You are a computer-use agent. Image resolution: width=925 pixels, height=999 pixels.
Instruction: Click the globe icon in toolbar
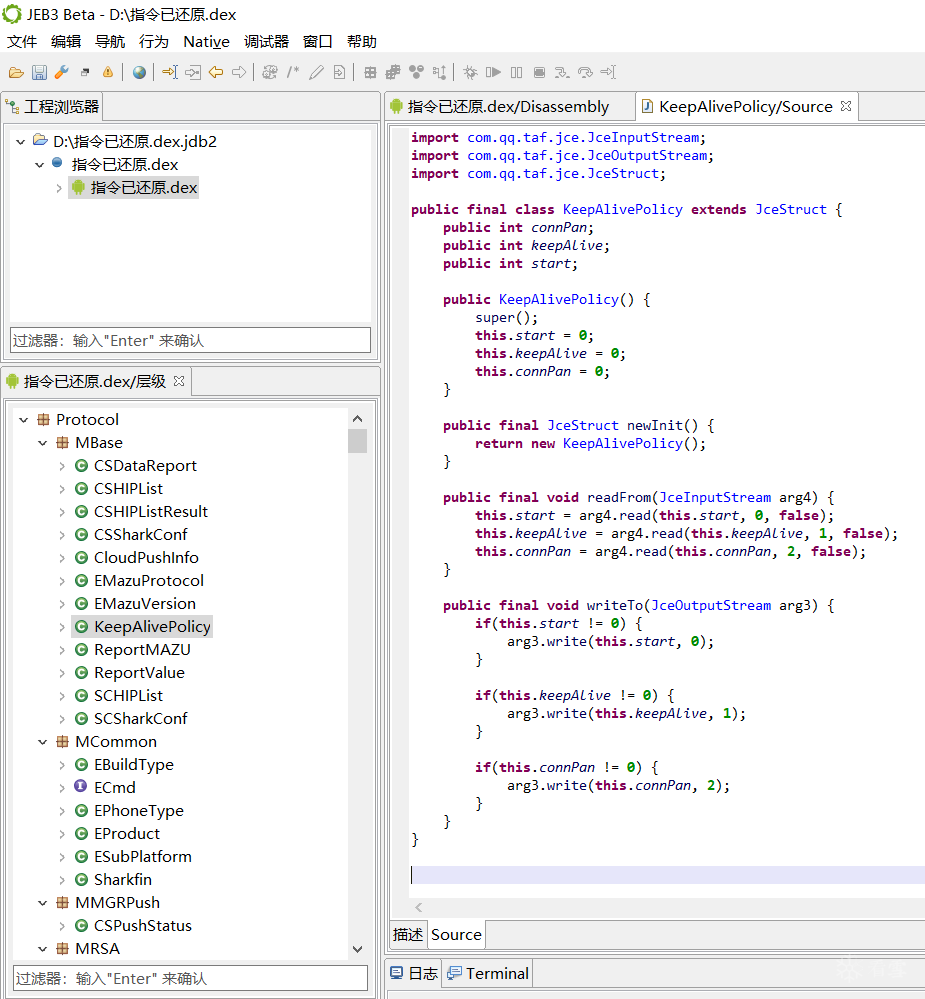(x=139, y=72)
